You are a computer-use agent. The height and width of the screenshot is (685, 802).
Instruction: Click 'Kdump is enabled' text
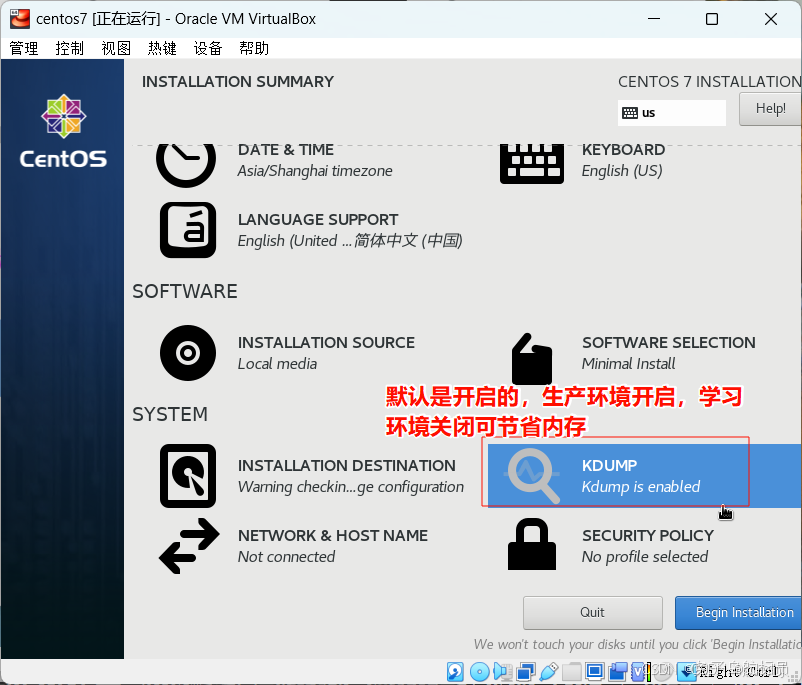(x=640, y=487)
